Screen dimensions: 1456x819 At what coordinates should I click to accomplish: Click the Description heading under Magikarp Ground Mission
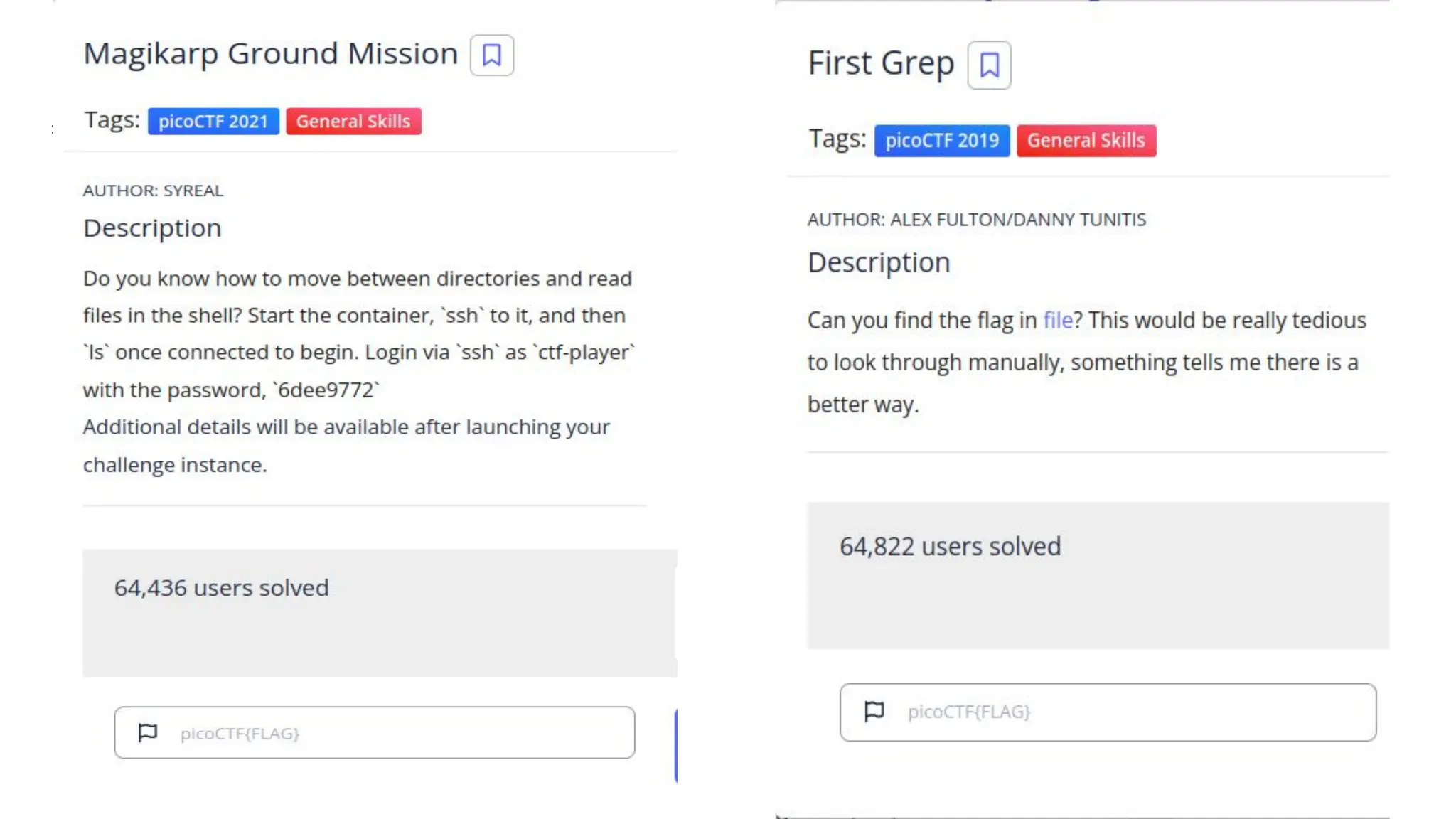[152, 228]
